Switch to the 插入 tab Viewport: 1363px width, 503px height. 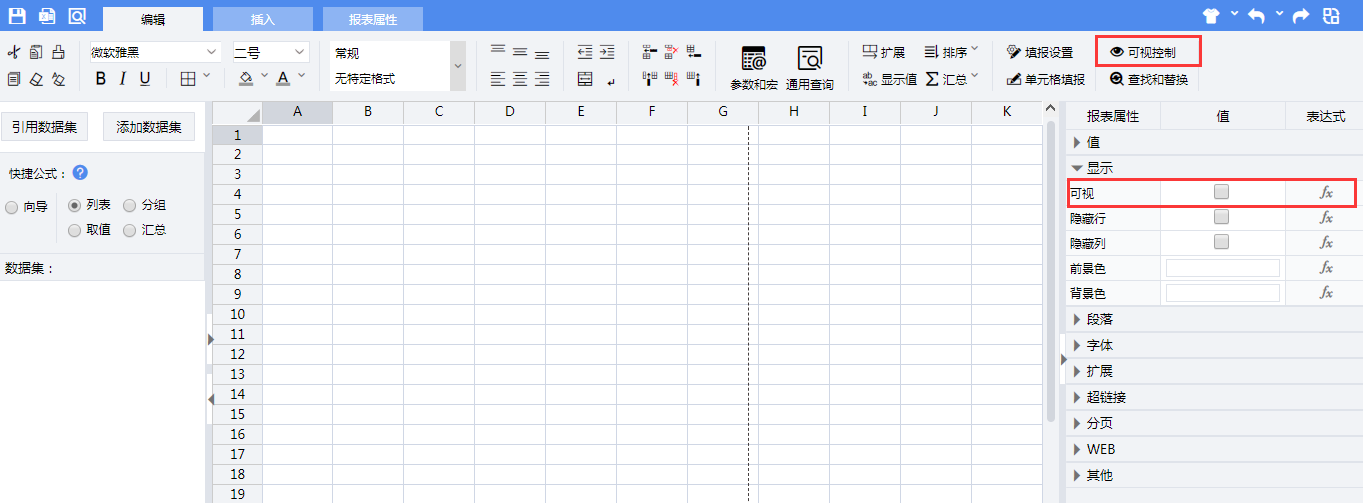point(263,19)
